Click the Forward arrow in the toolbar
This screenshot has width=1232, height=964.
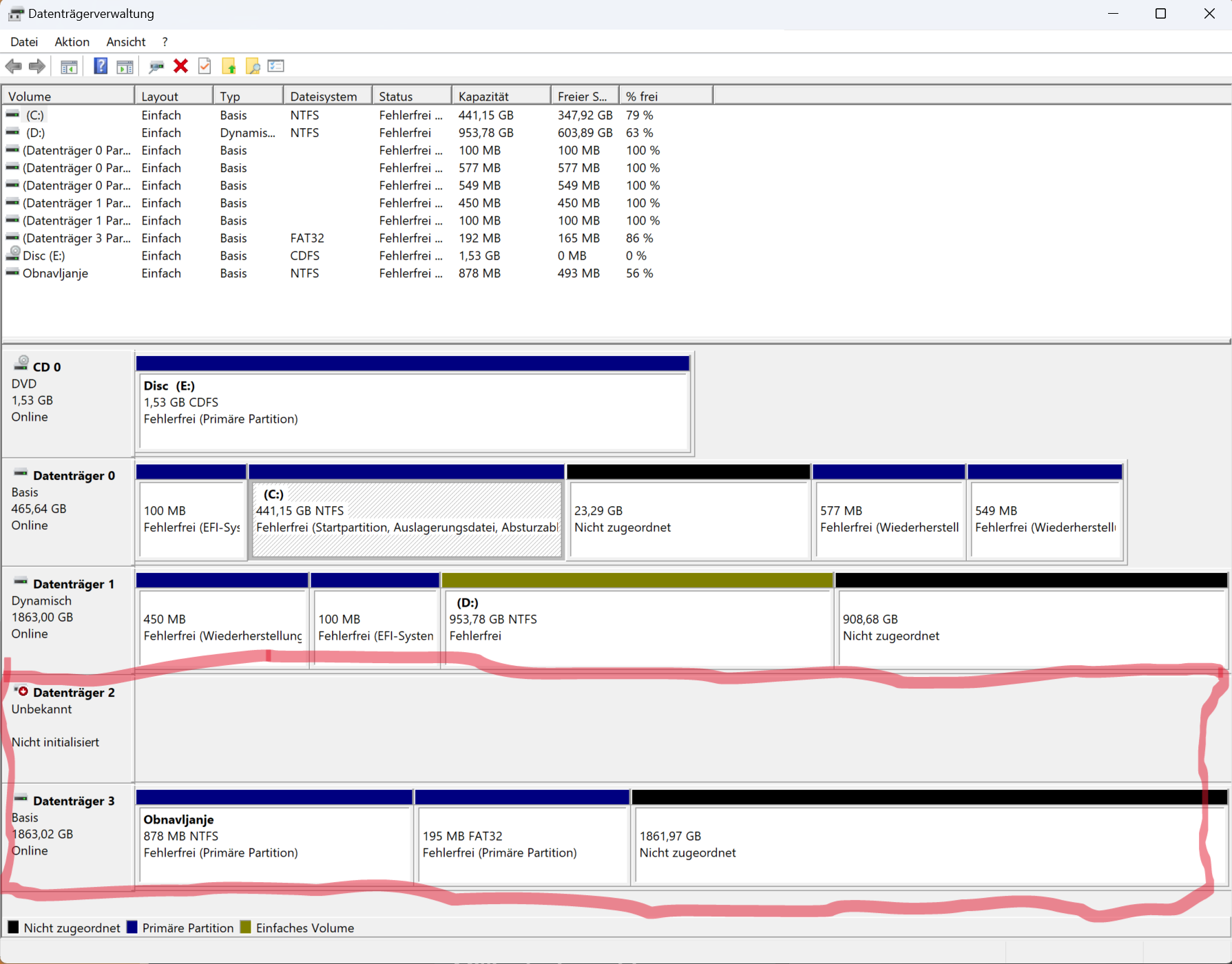tap(37, 66)
